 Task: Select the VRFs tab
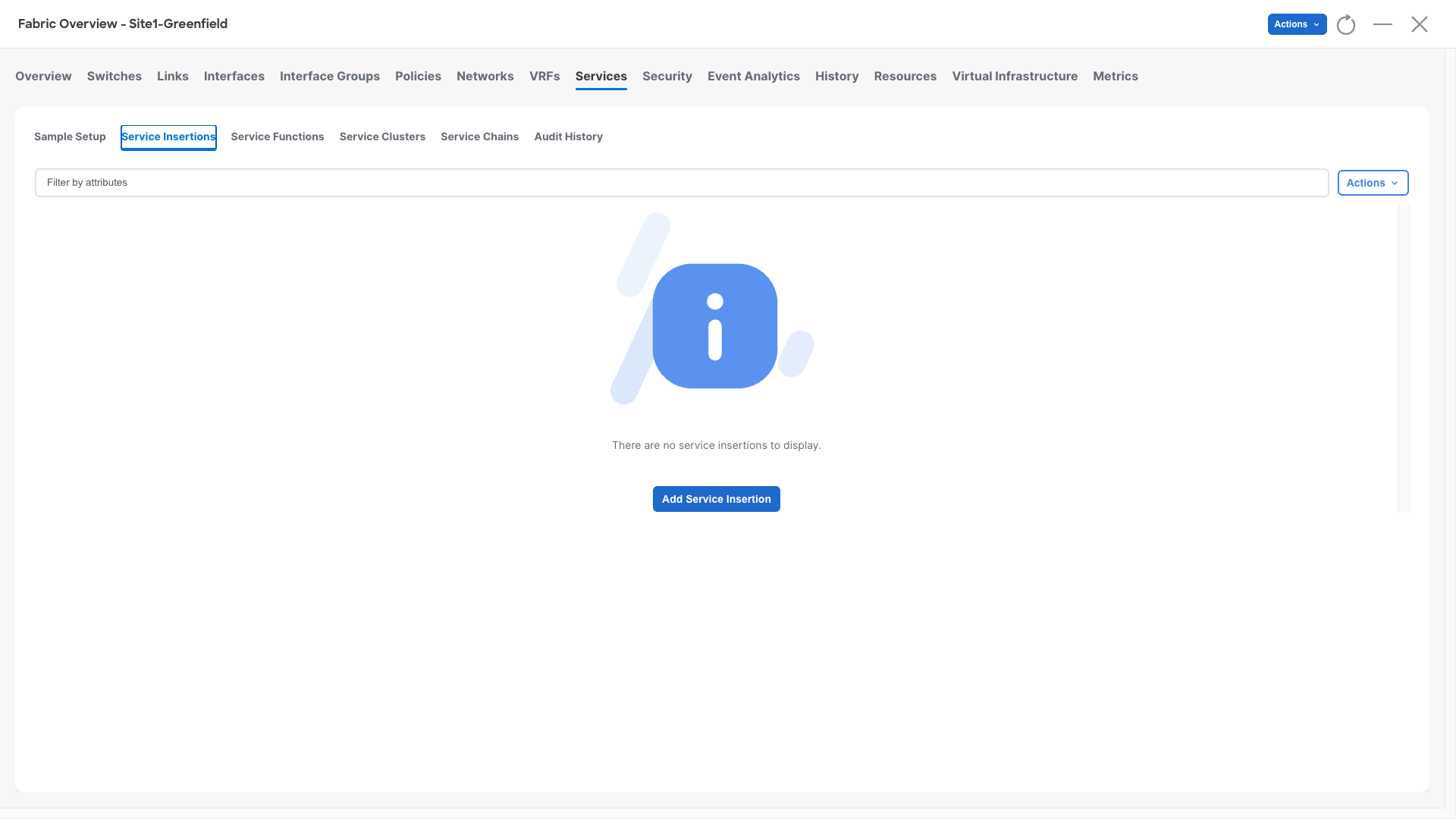point(544,76)
